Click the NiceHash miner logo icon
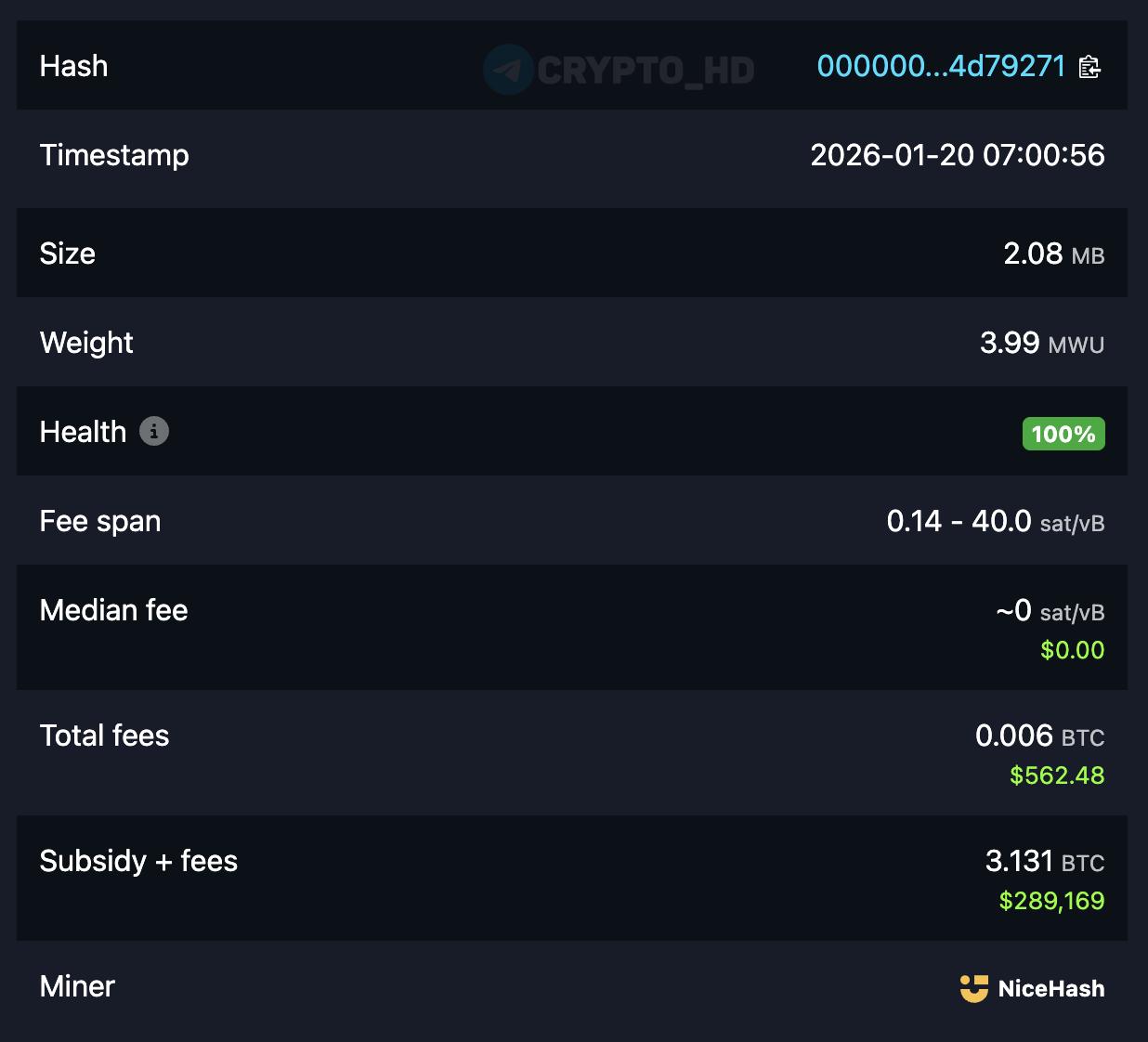The height and width of the screenshot is (1042, 1148). pyautogui.click(x=973, y=988)
